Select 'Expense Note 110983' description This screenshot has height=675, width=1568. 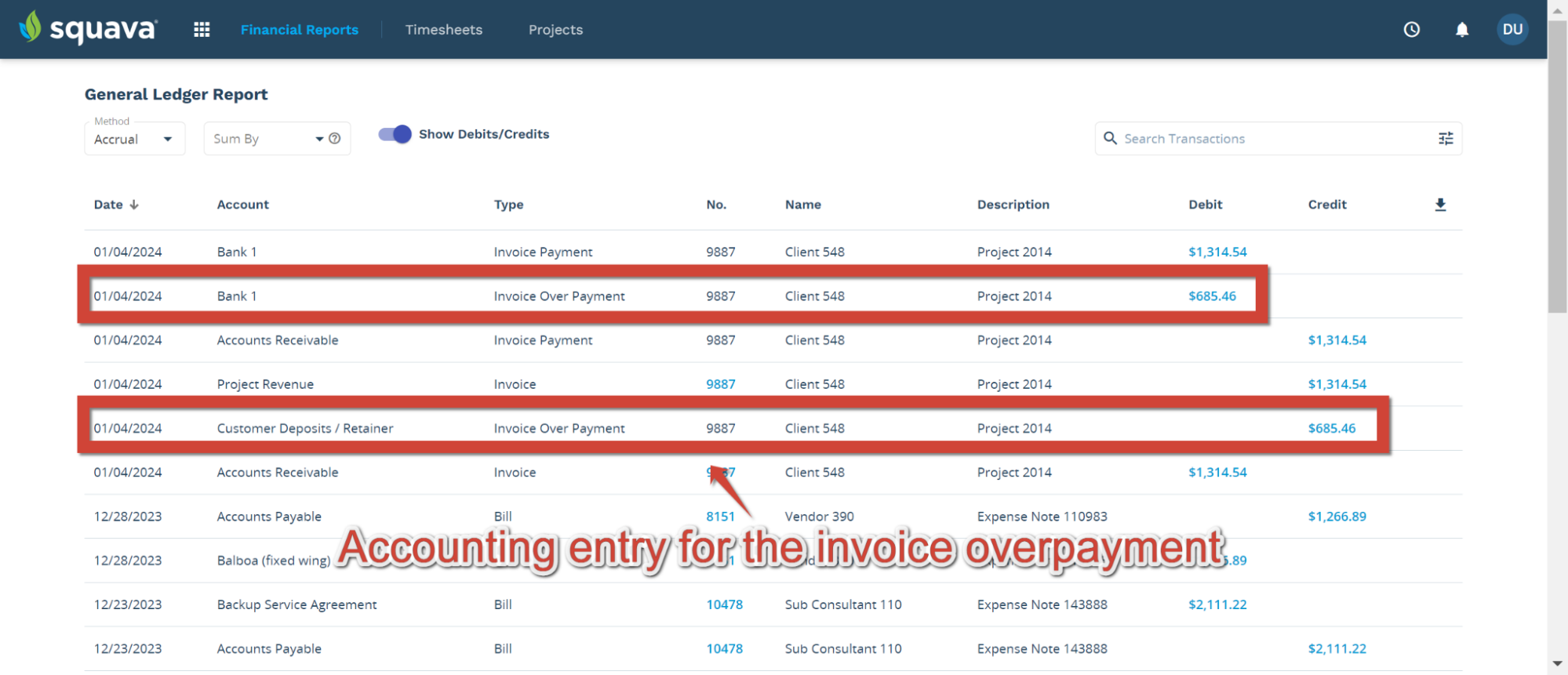[x=1042, y=517]
